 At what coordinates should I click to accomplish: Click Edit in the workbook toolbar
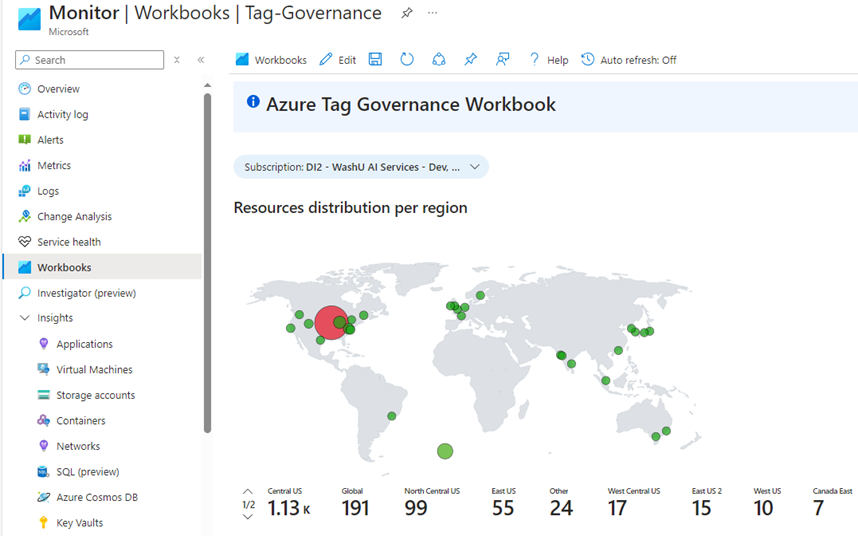338,60
